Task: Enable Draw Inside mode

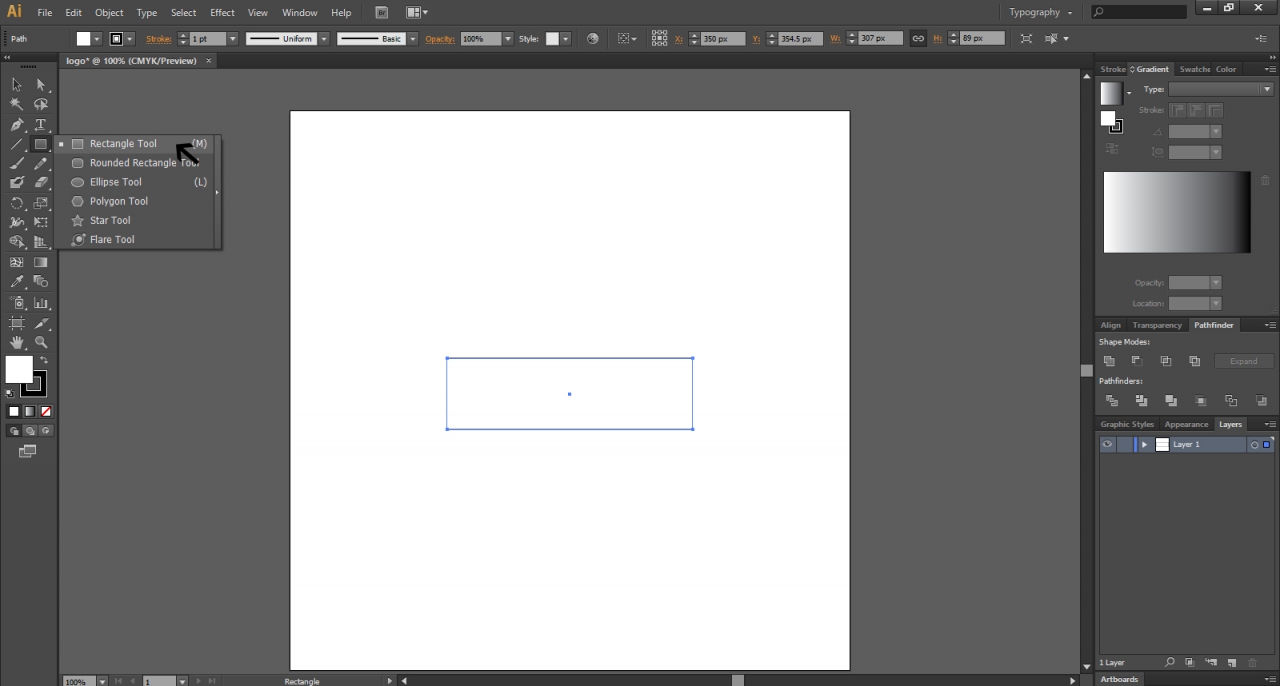Action: tap(46, 431)
